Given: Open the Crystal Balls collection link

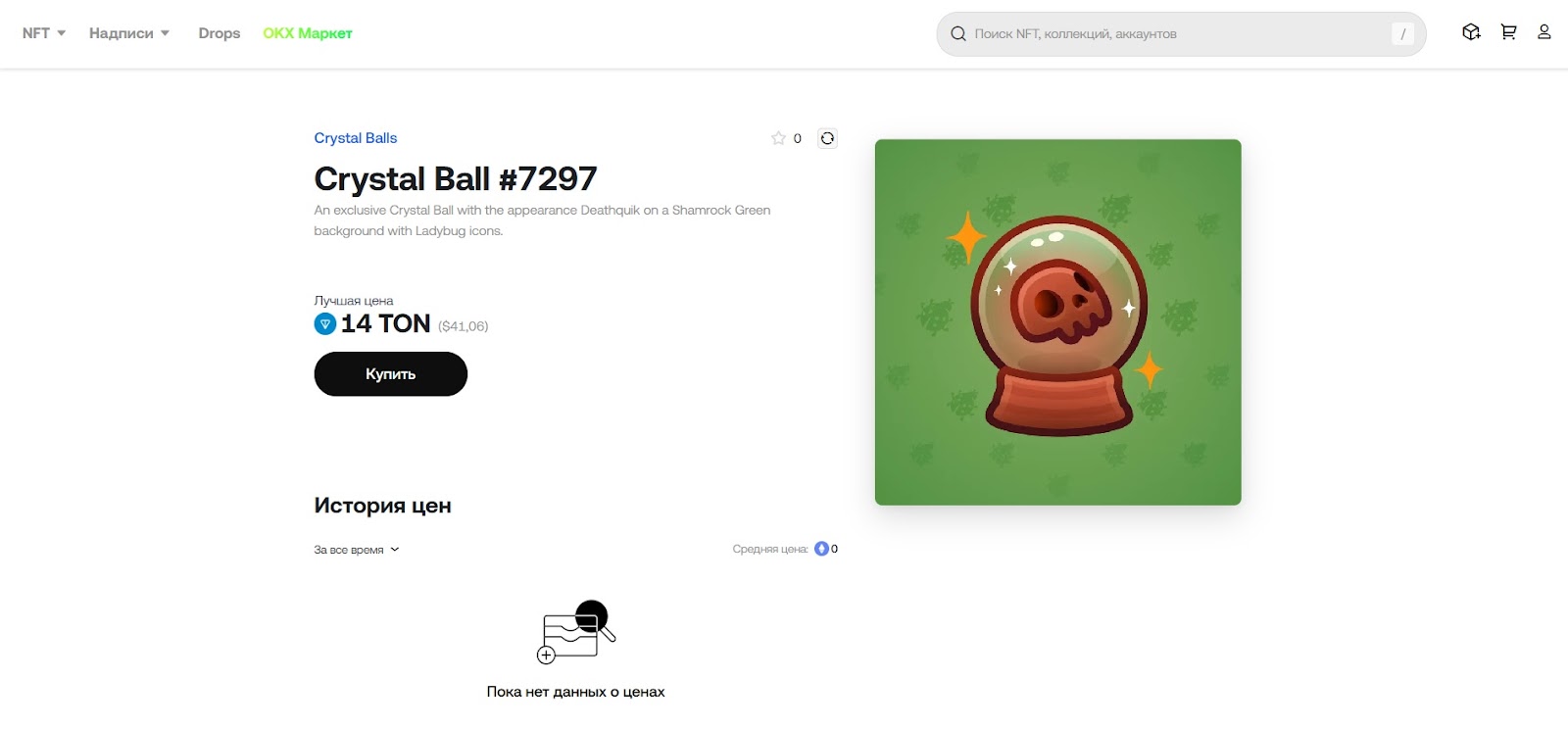Looking at the screenshot, I should 356,138.
